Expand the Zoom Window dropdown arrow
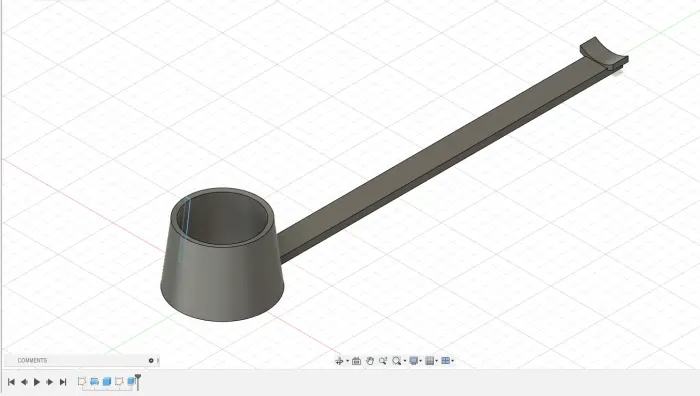Image resolution: width=700 pixels, height=396 pixels. pyautogui.click(x=405, y=361)
